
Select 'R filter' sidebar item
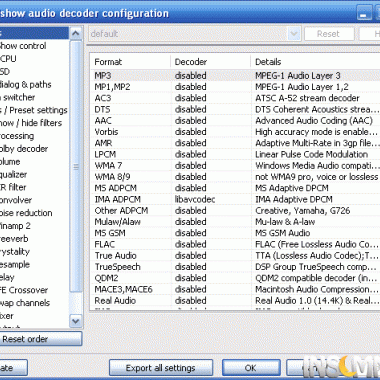tap(13, 187)
